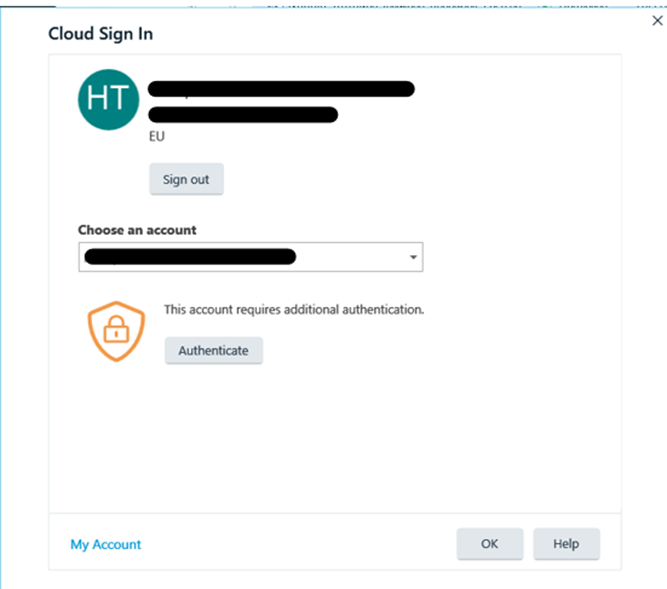Expand the Choose an account dropdown arrow

point(413,258)
